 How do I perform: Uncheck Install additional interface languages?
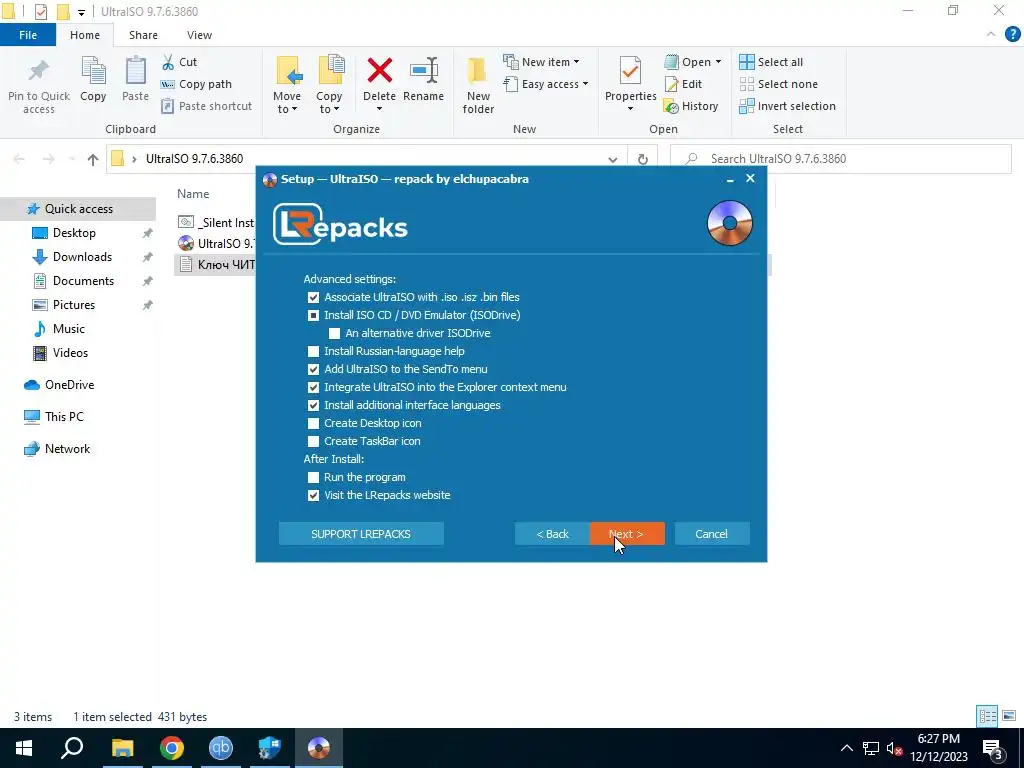[313, 406]
